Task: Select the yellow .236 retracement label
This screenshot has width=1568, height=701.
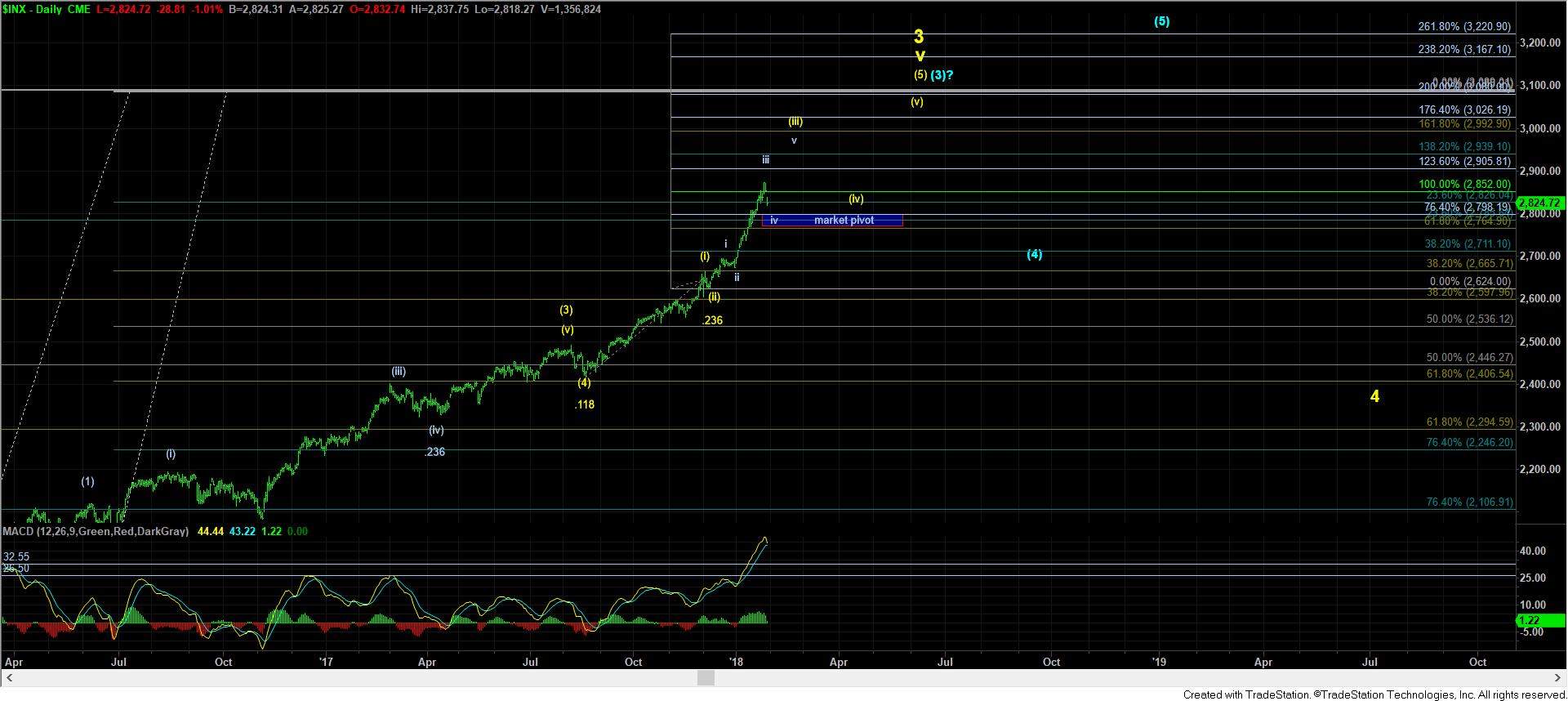Action: coord(712,321)
